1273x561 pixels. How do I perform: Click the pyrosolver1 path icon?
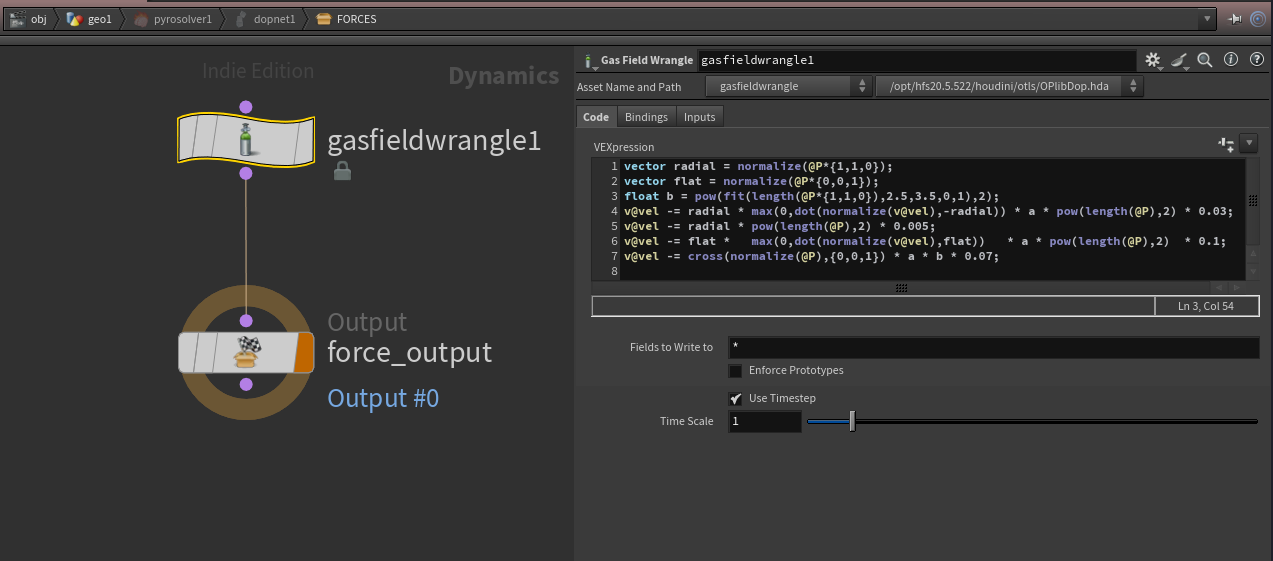pos(141,19)
